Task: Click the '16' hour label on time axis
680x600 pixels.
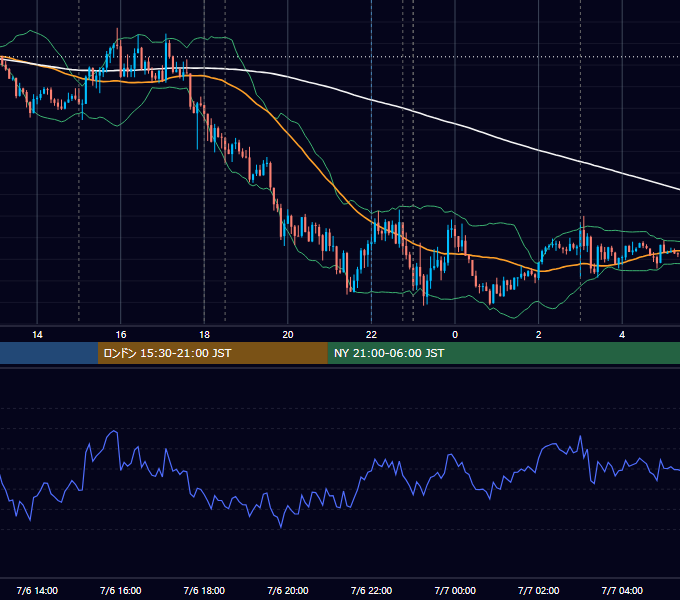Action: point(121,335)
